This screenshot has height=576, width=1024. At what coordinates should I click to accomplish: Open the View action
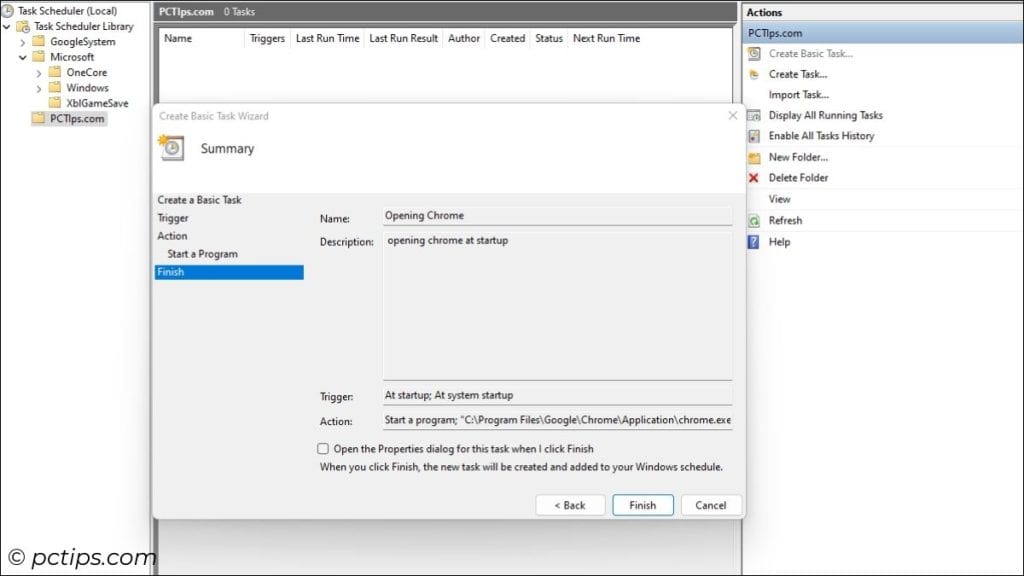point(778,198)
